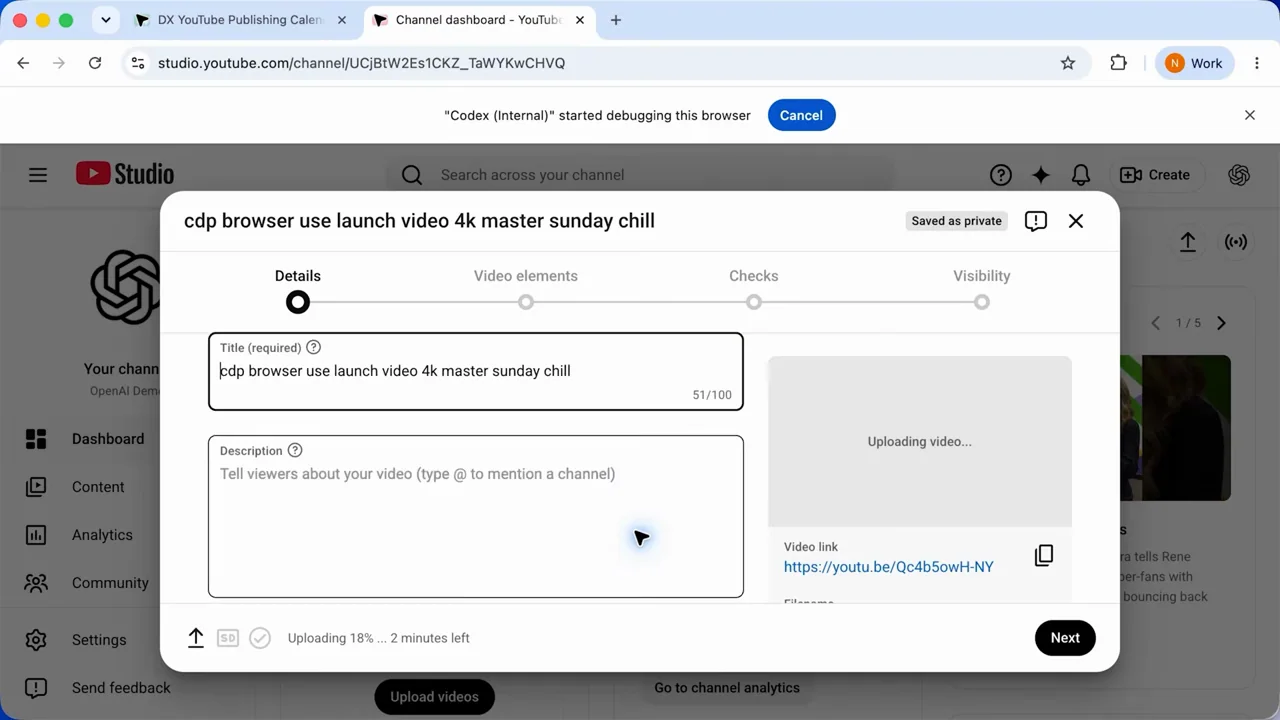Go to next card with right chevron
This screenshot has width=1280, height=720.
click(1221, 323)
